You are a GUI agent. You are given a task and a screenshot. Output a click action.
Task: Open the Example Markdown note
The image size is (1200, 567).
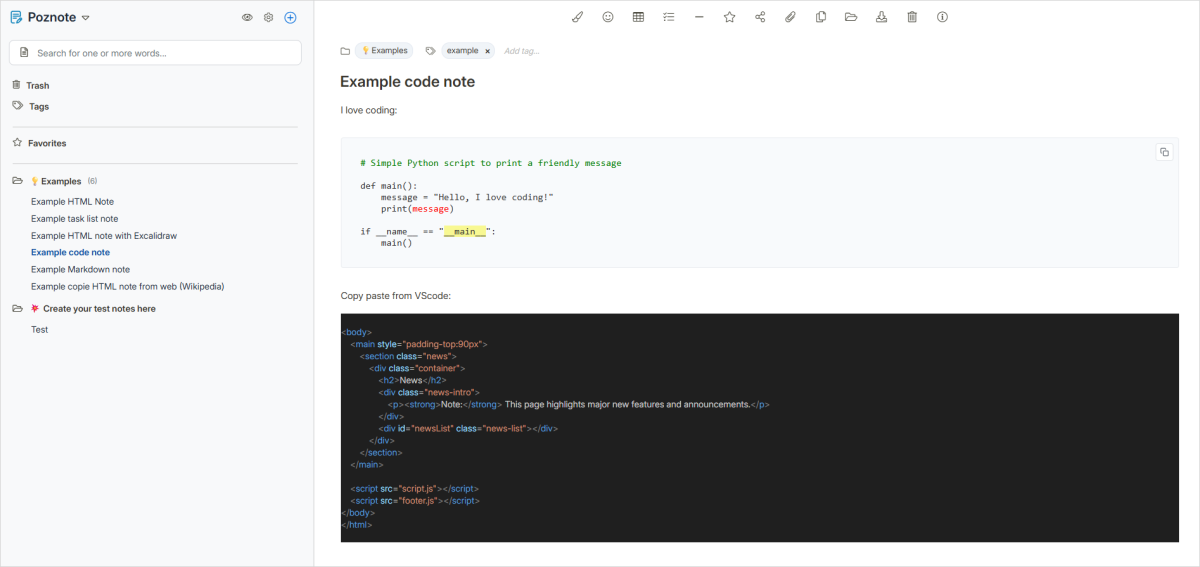click(x=80, y=269)
